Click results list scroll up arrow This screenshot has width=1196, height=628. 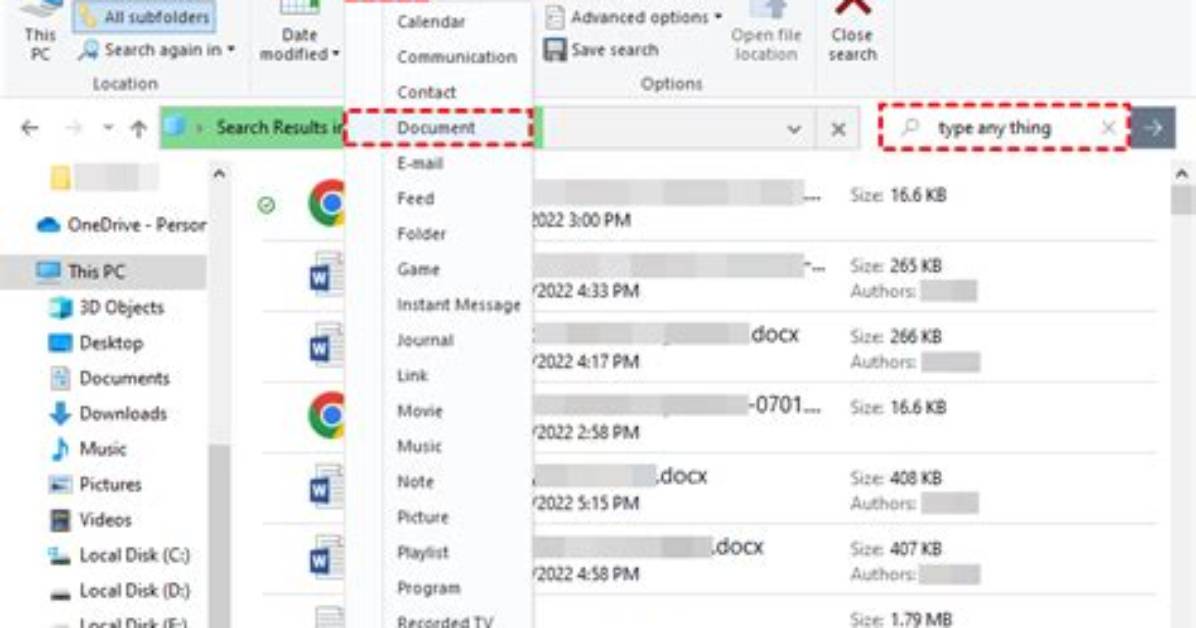pos(1182,174)
